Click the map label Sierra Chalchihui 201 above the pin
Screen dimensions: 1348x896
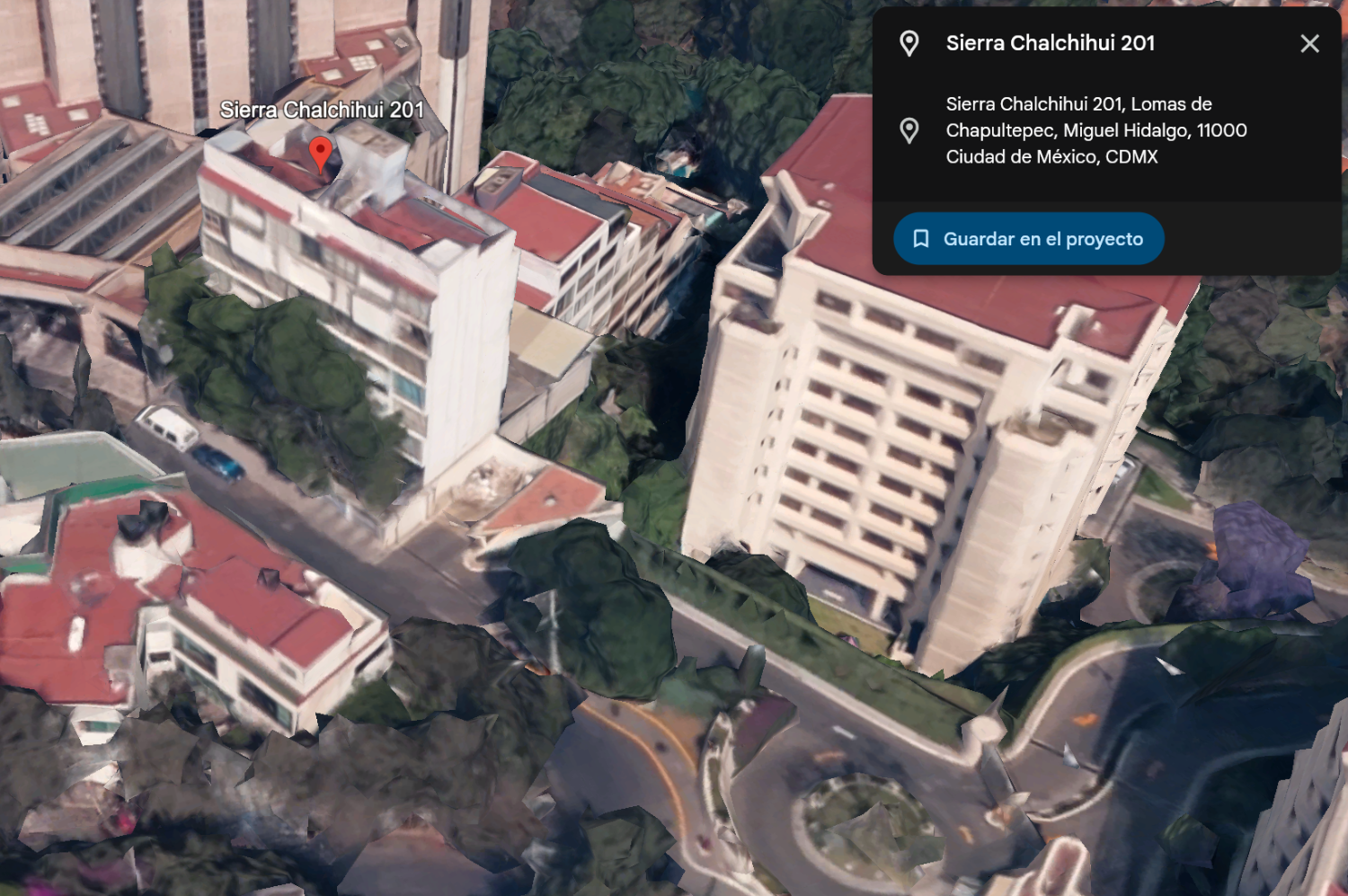tap(322, 110)
